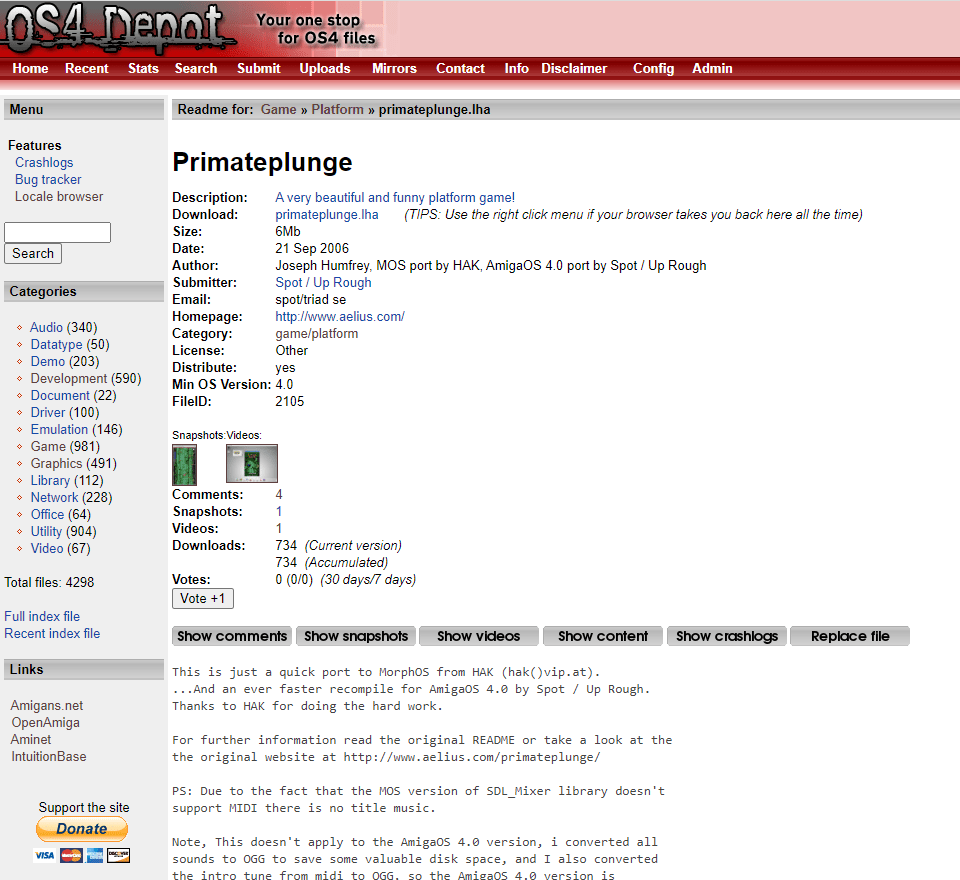
Task: Show comments for this file
Action: 232,636
